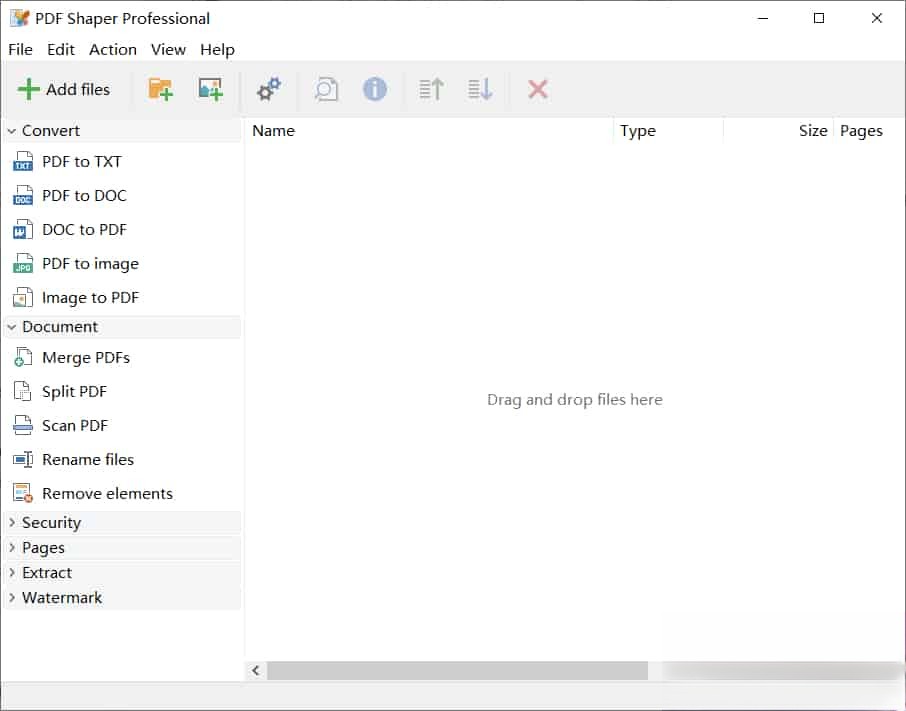
Task: Sort by the Size column header
Action: (x=778, y=131)
